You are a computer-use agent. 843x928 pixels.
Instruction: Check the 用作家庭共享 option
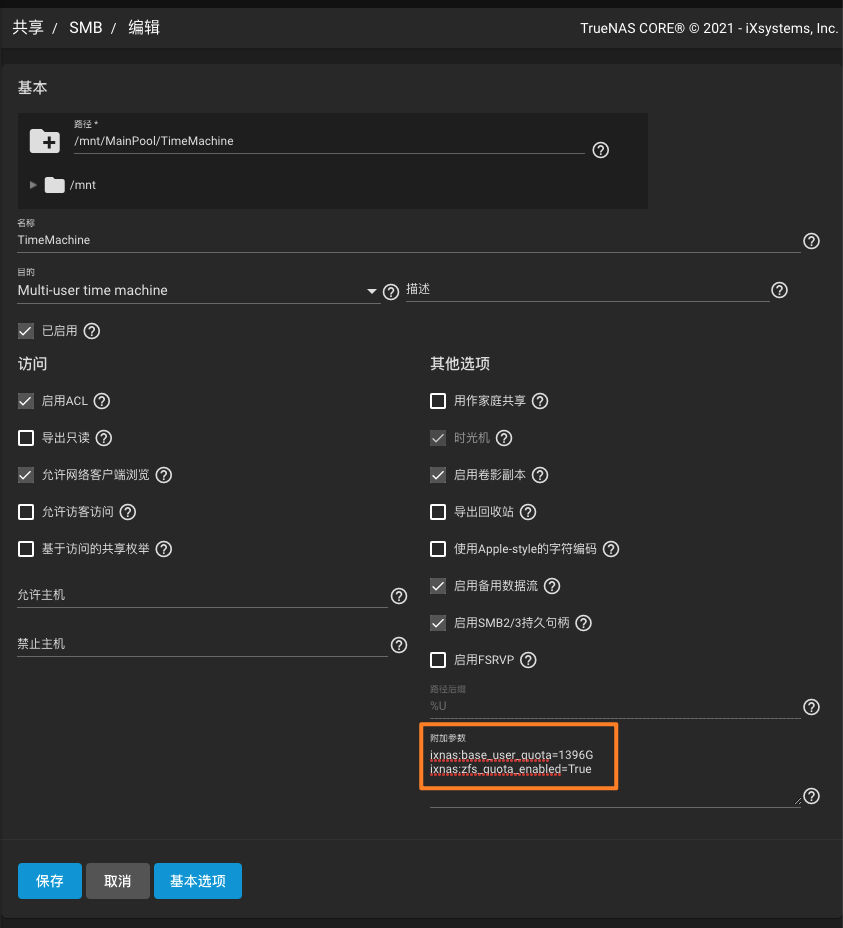click(x=438, y=401)
